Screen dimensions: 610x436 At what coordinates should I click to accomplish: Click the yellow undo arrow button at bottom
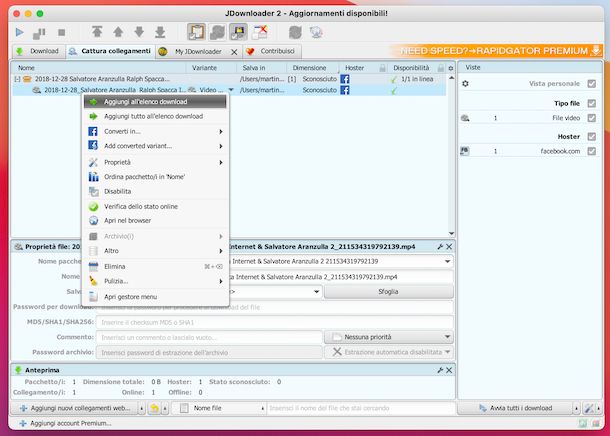[155, 408]
